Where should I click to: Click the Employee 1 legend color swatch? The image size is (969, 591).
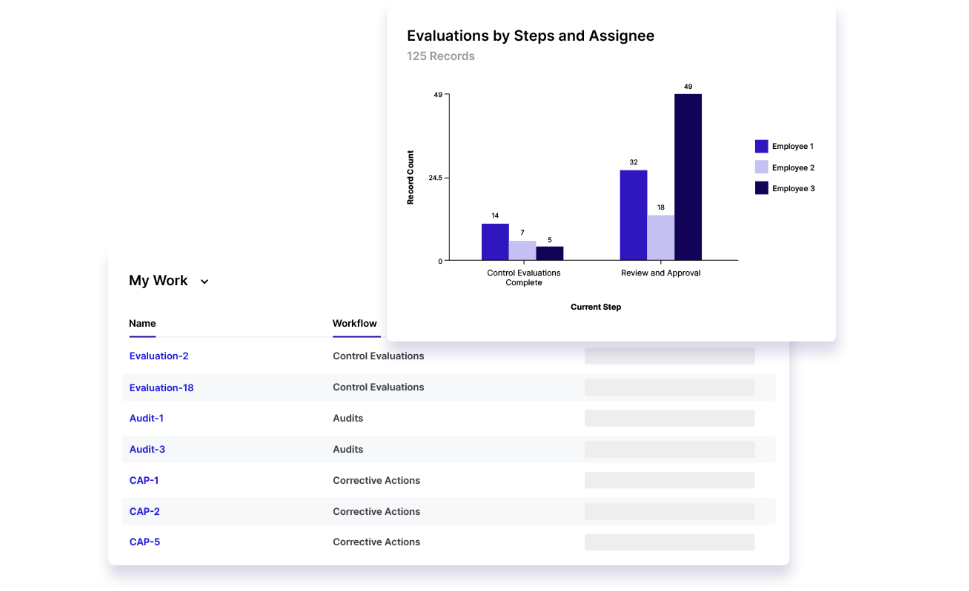pyautogui.click(x=761, y=146)
